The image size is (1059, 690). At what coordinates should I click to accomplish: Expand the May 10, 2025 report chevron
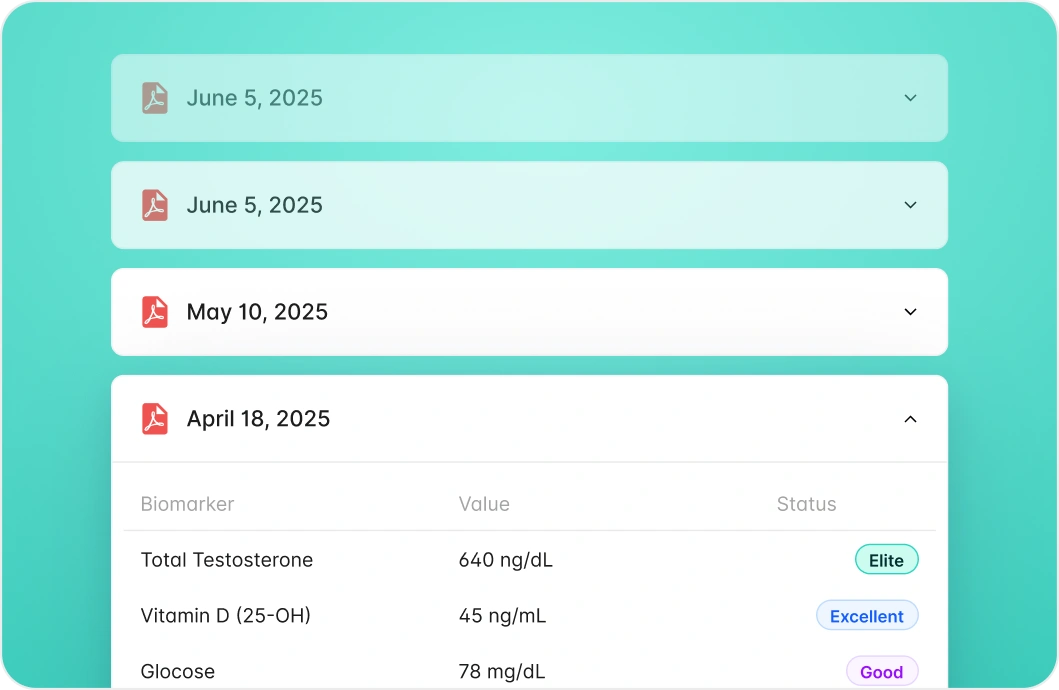(910, 312)
